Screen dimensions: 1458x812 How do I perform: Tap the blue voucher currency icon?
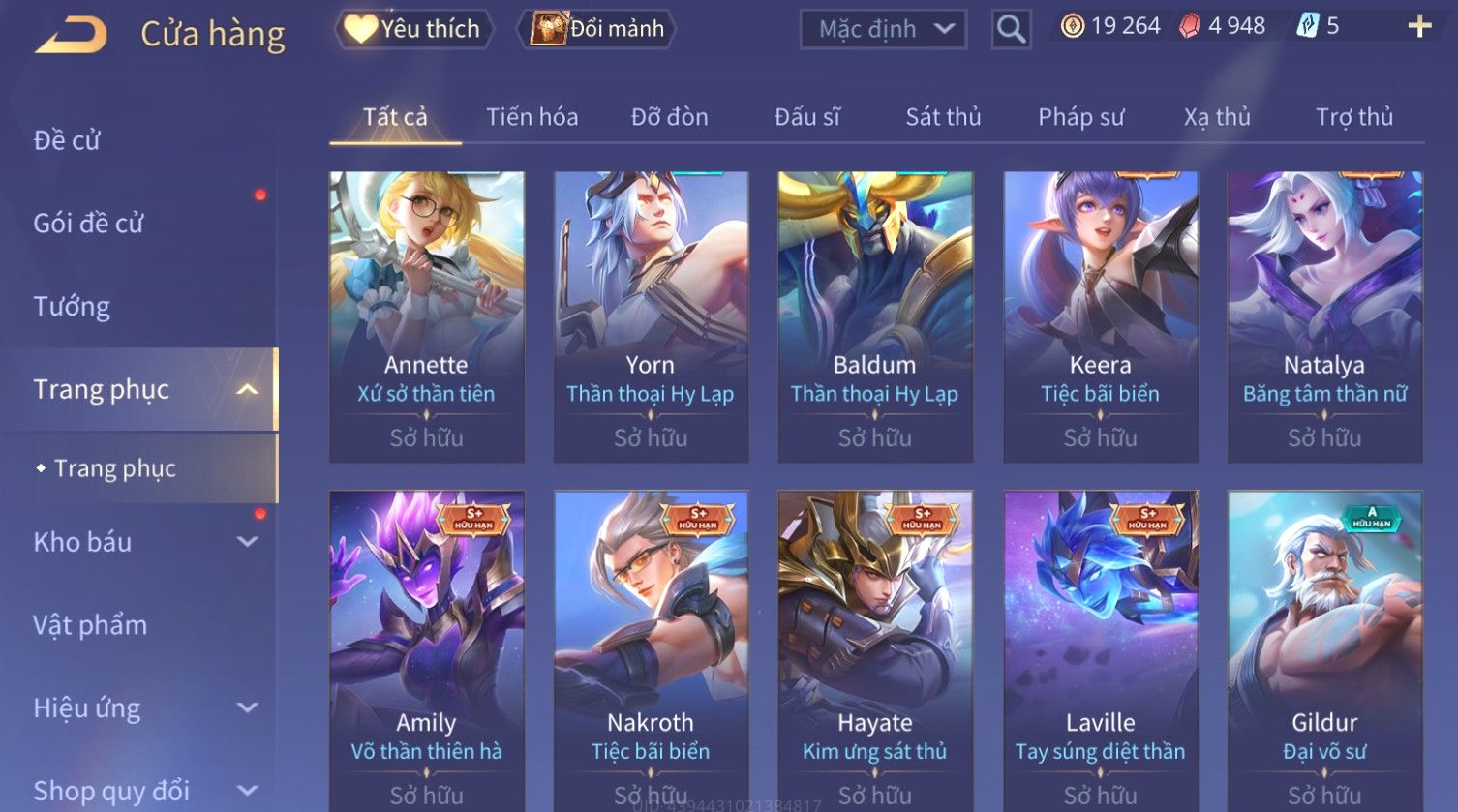pos(1307,26)
